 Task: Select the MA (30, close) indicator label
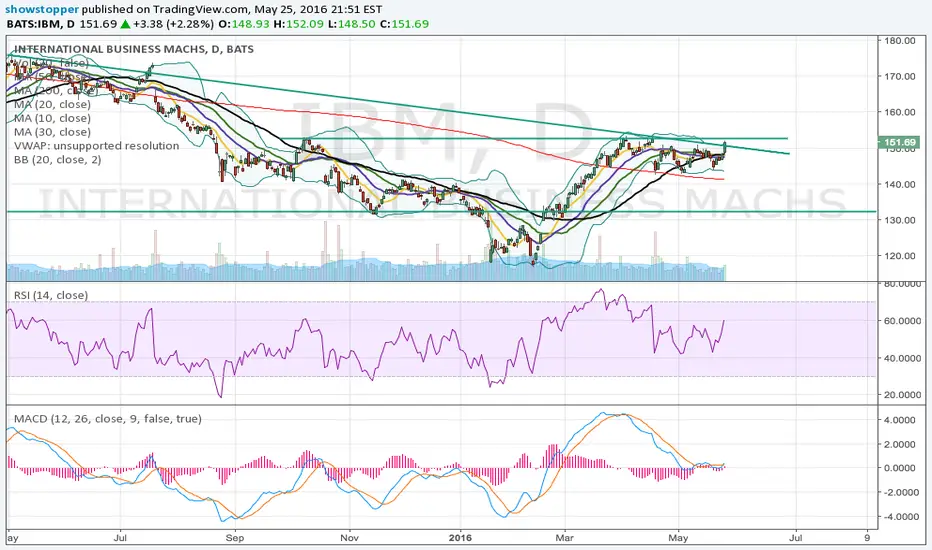click(x=52, y=132)
